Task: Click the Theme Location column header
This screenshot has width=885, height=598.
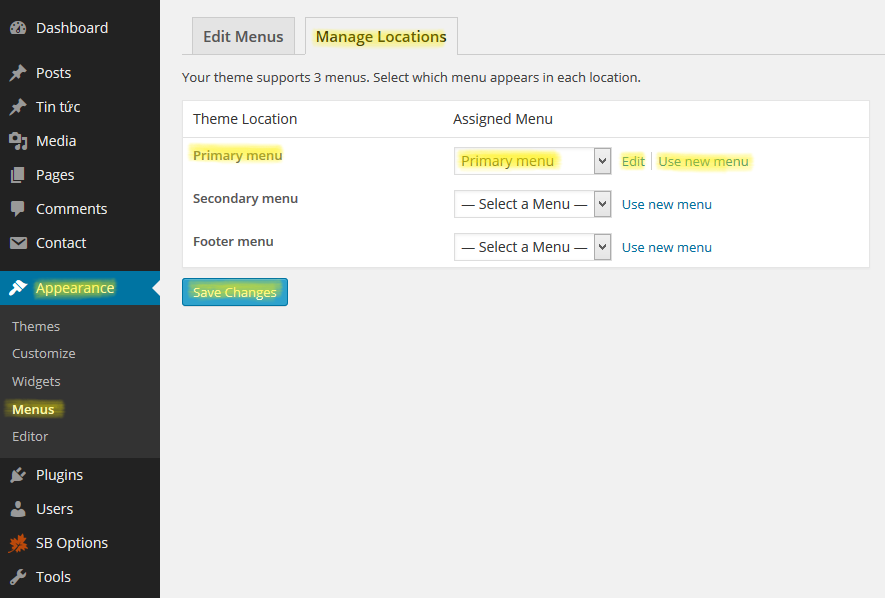Action: coord(245,119)
